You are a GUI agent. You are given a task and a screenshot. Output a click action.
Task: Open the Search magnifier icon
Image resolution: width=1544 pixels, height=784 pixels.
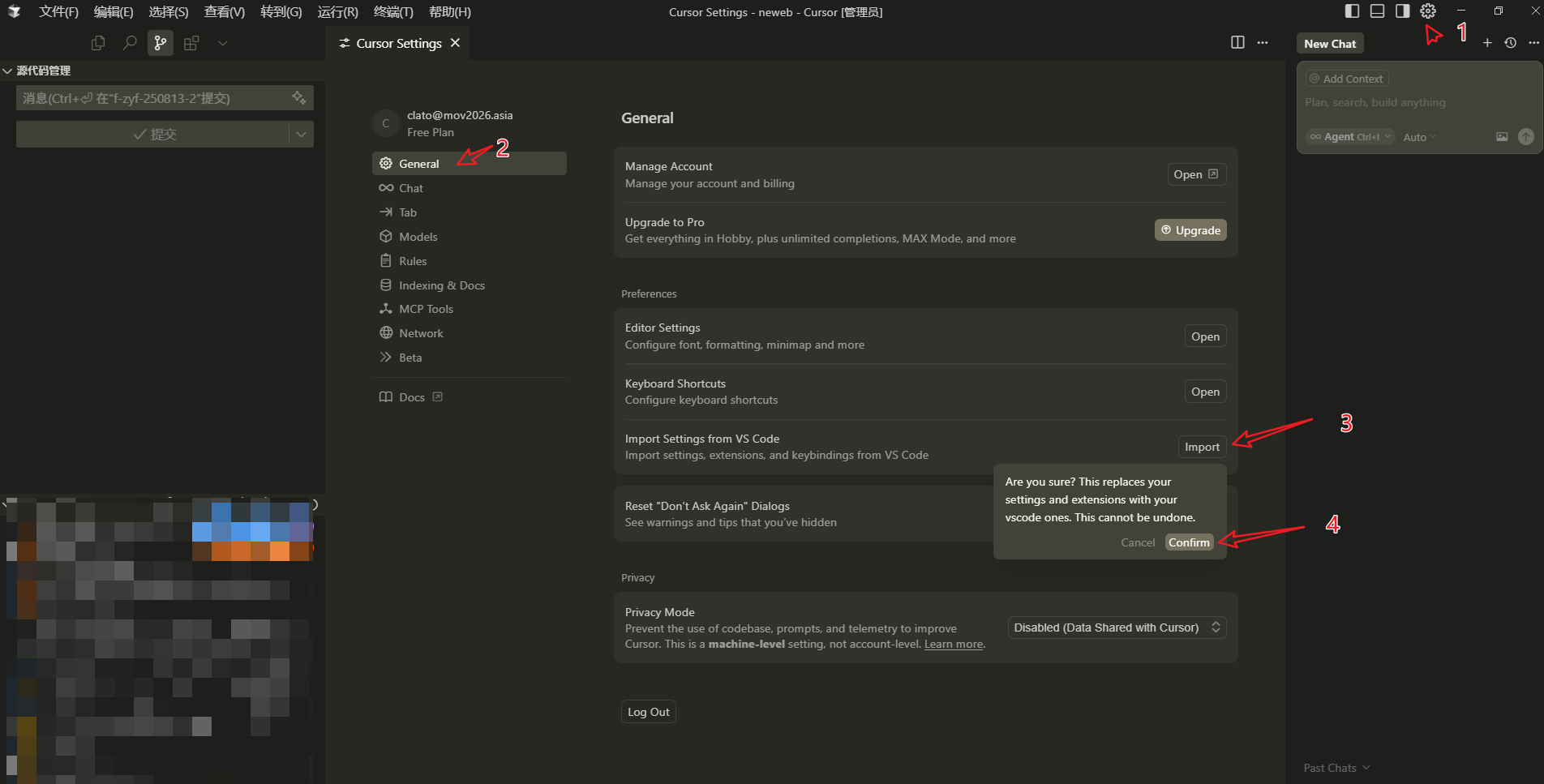tap(130, 43)
